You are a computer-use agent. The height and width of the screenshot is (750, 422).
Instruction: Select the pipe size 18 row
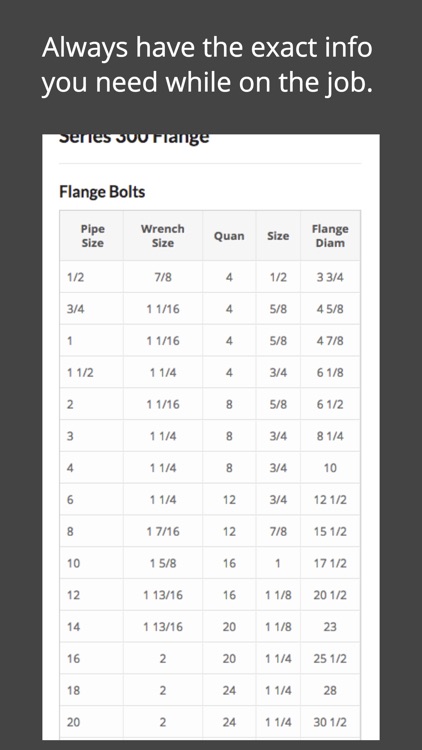click(210, 690)
